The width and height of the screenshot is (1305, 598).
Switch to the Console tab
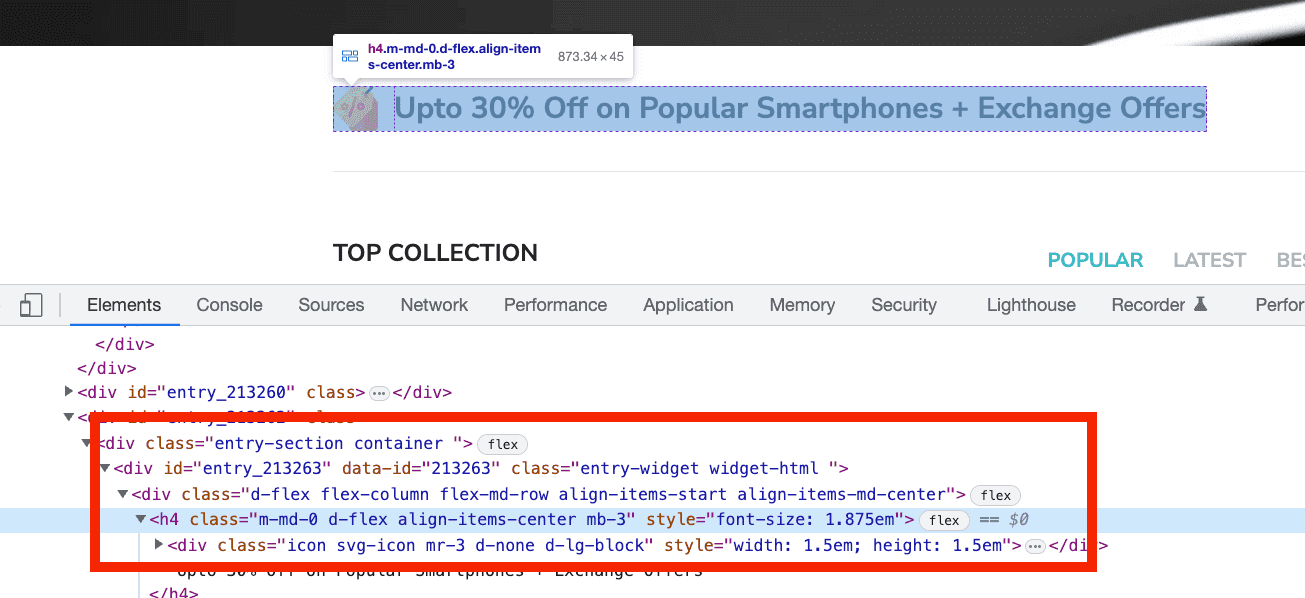229,305
